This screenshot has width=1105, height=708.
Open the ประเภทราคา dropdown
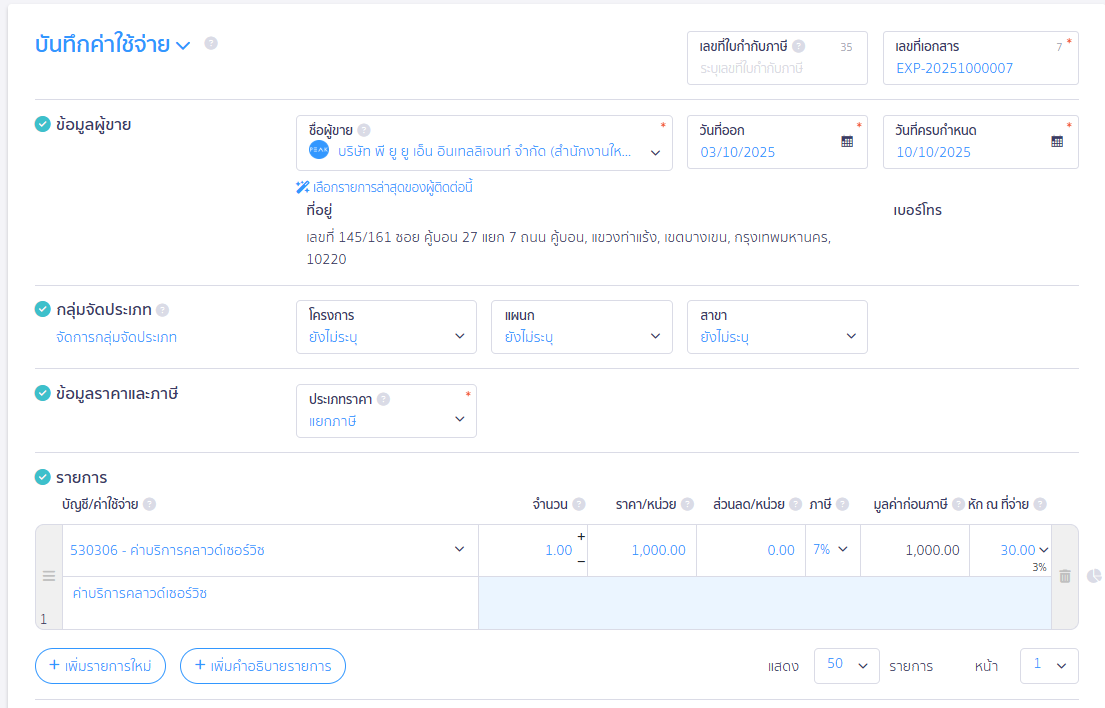pos(386,411)
